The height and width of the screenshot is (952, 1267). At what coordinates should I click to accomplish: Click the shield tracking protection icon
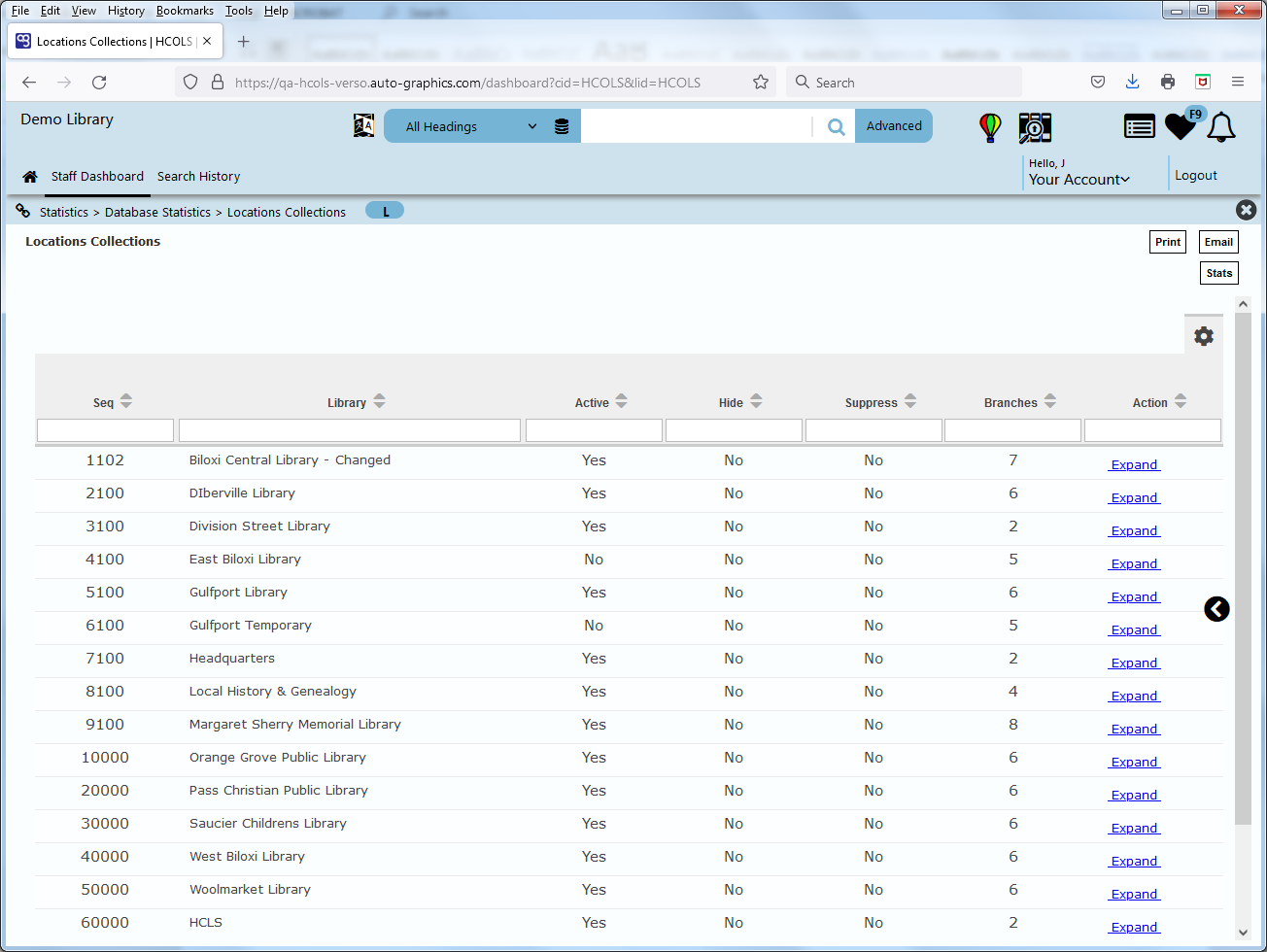[190, 83]
